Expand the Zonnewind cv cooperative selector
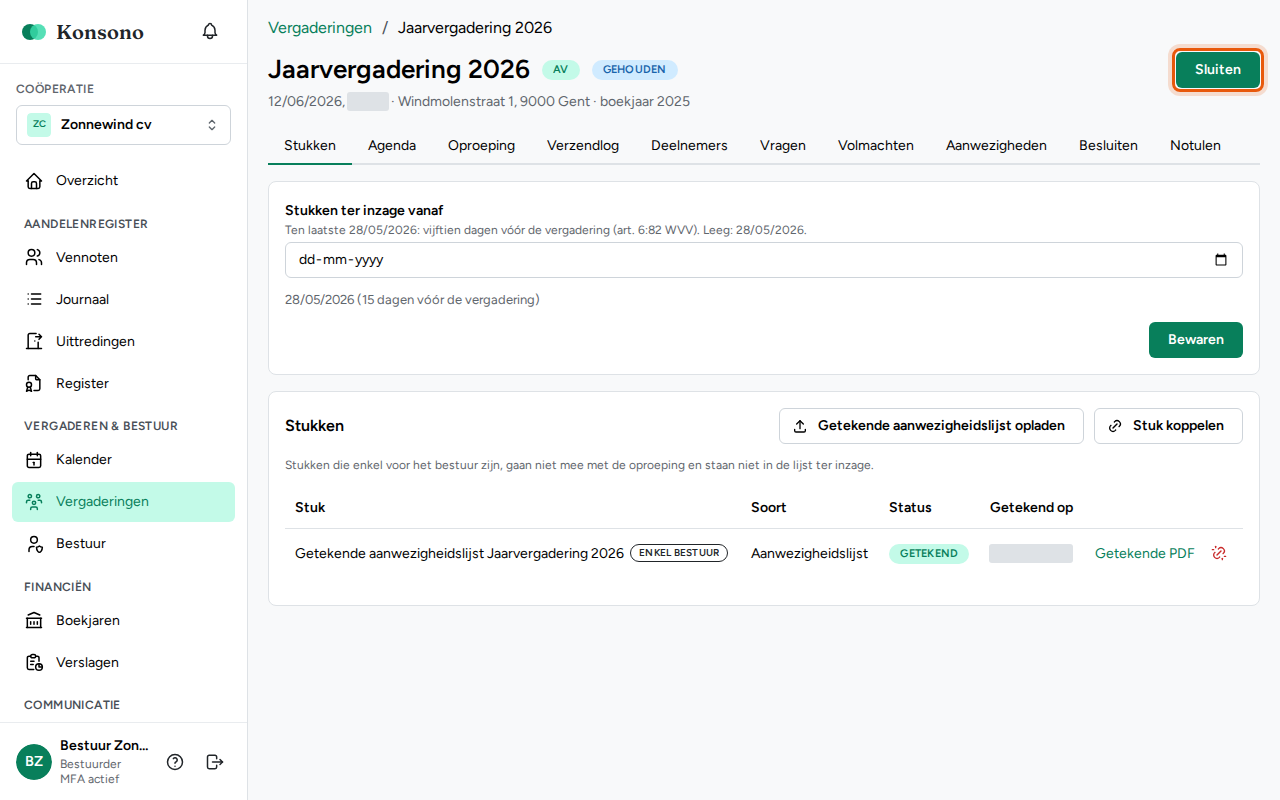The width and height of the screenshot is (1280, 800). click(x=123, y=125)
